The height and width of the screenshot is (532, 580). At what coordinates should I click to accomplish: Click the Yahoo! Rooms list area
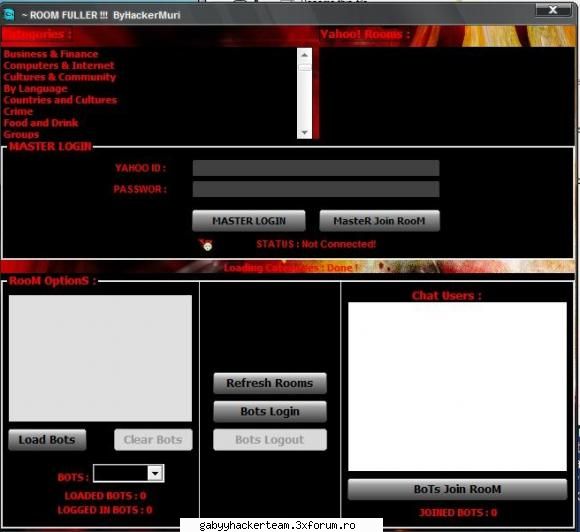point(447,94)
